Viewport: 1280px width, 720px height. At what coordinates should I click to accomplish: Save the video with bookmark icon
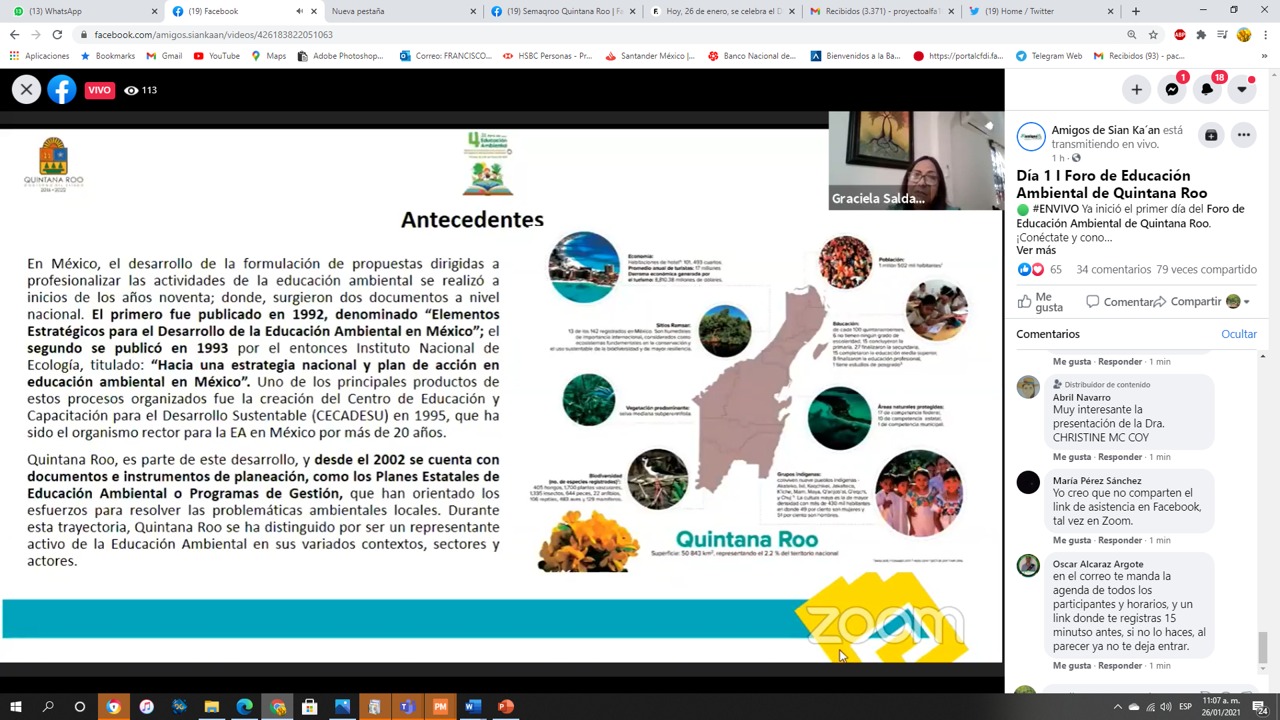1211,135
